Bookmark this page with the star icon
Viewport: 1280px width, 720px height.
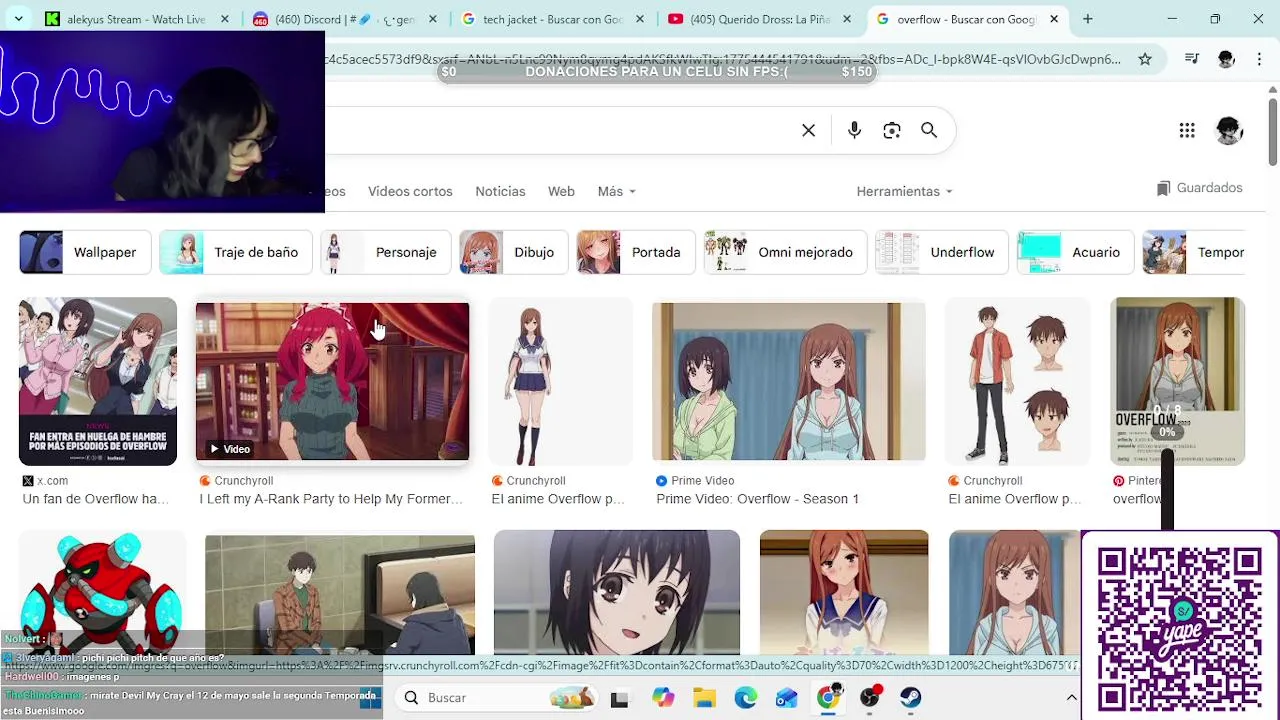click(1145, 59)
